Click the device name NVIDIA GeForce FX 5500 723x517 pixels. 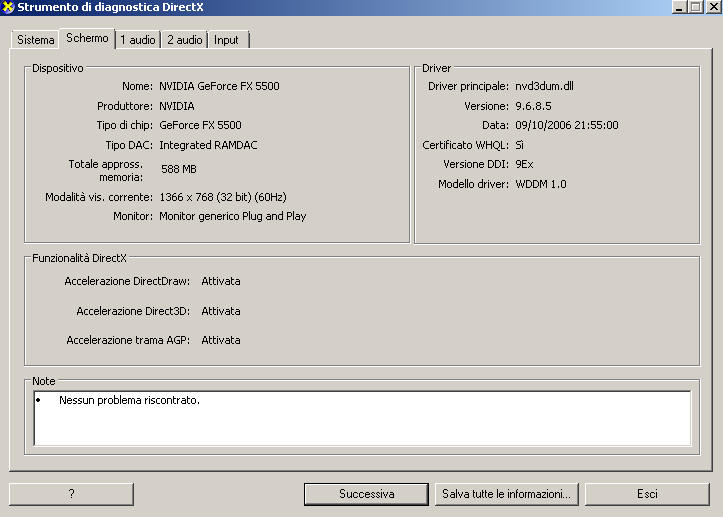(x=219, y=86)
